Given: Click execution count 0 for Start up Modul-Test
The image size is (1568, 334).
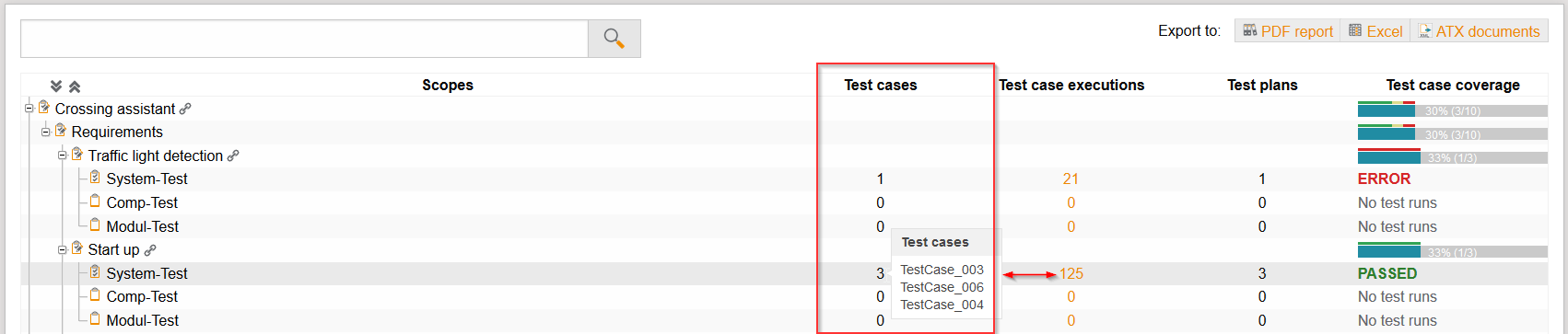Looking at the screenshot, I should 1071,320.
